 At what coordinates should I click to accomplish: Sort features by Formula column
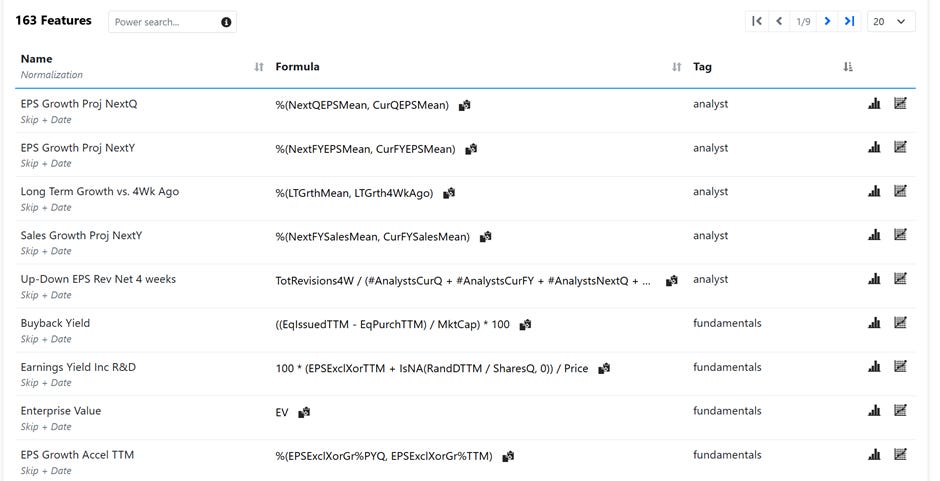(676, 67)
